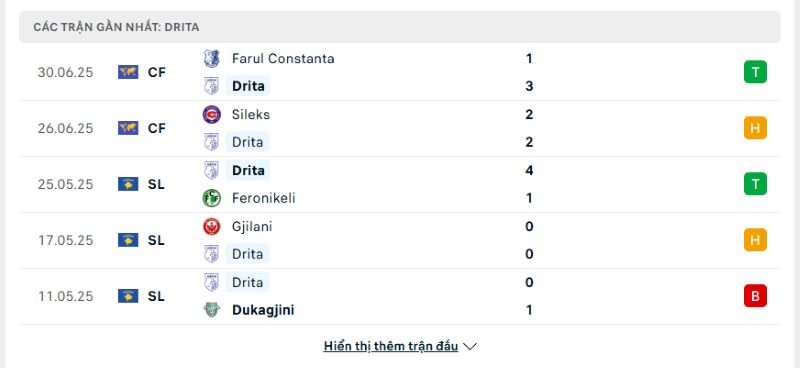Select the CF competition label on 26.06.25
800x368 pixels.
click(x=157, y=128)
